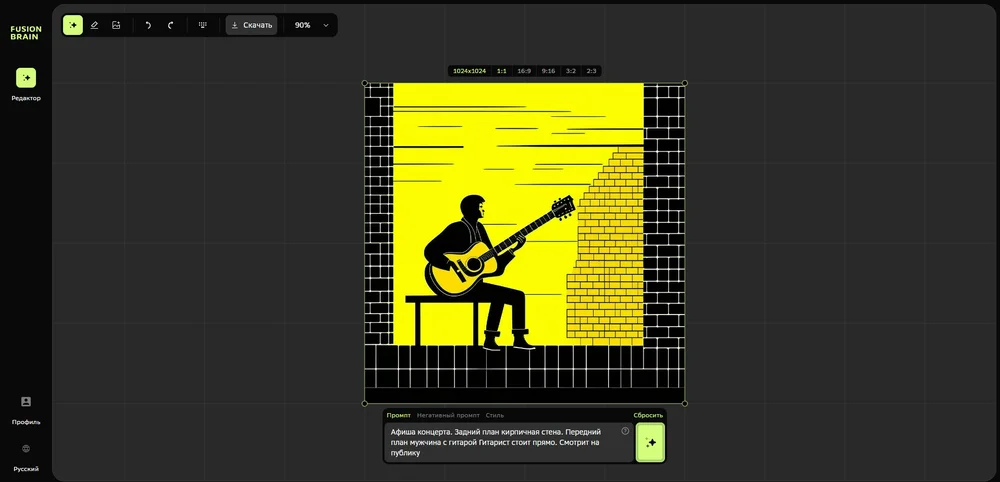Viewport: 1000px width, 482px height.
Task: Click the Fusion Brain logo
Action: [x=26, y=33]
